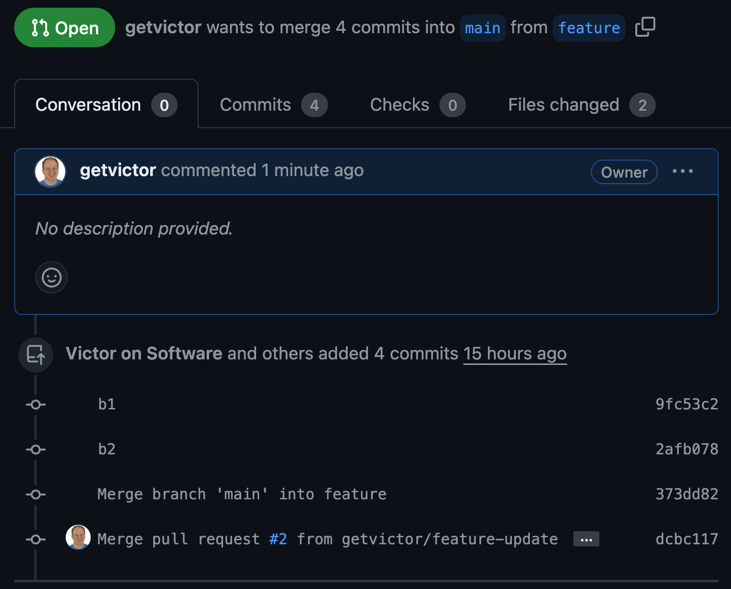The image size is (731, 589).
Task: Click the commit node icon next to b2
Action: pyautogui.click(x=36, y=449)
